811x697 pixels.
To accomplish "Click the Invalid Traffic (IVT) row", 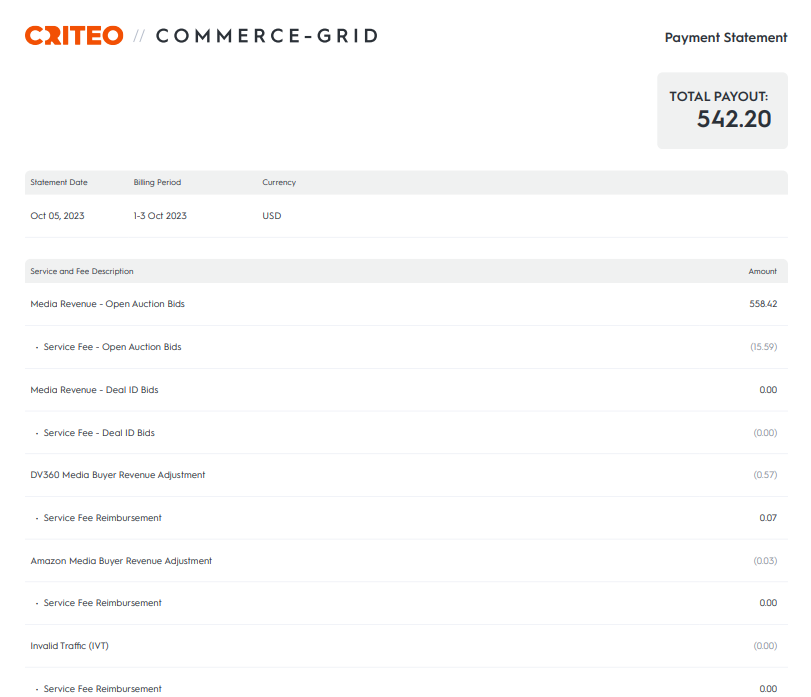I will click(70, 646).
